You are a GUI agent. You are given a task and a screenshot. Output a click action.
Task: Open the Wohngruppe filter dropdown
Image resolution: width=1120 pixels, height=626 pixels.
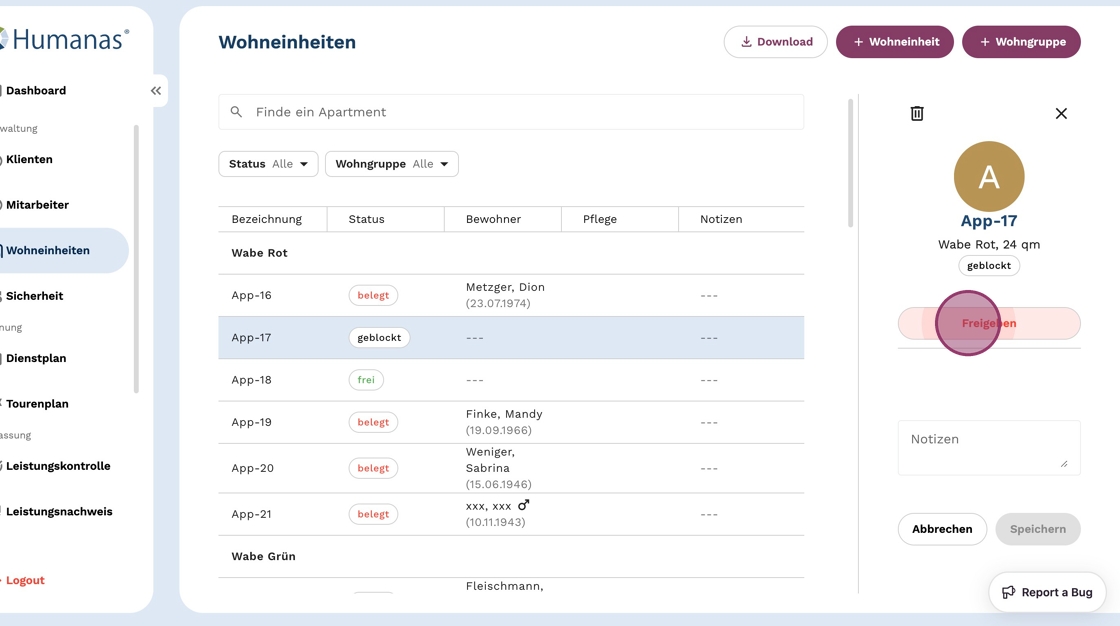(x=391, y=164)
